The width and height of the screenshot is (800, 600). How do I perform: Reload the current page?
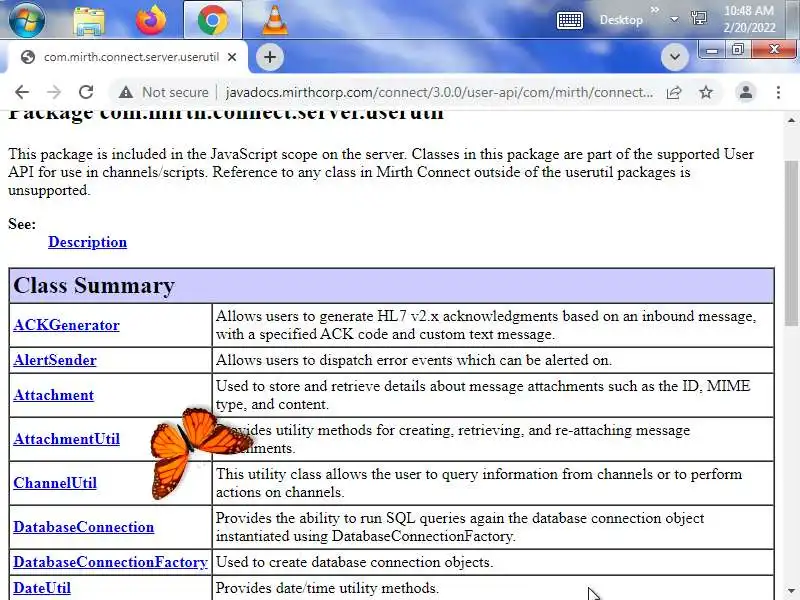(86, 92)
